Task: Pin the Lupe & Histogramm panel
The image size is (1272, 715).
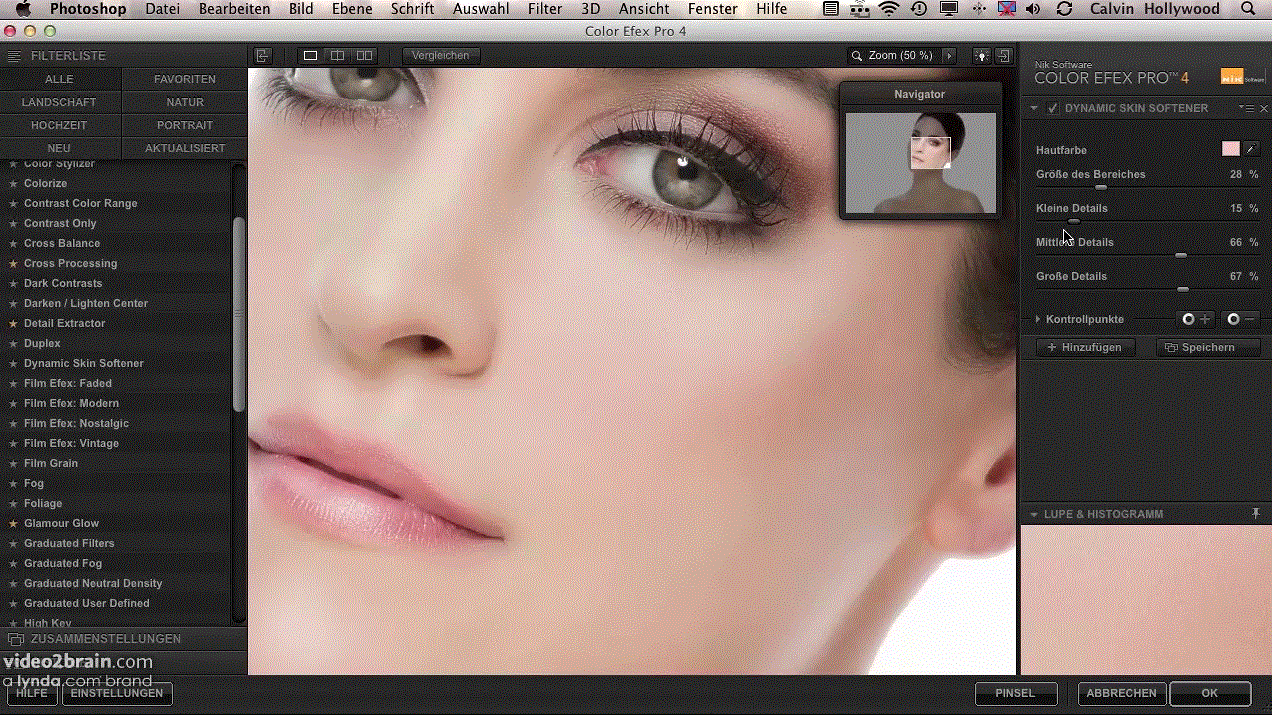Action: point(1256,513)
